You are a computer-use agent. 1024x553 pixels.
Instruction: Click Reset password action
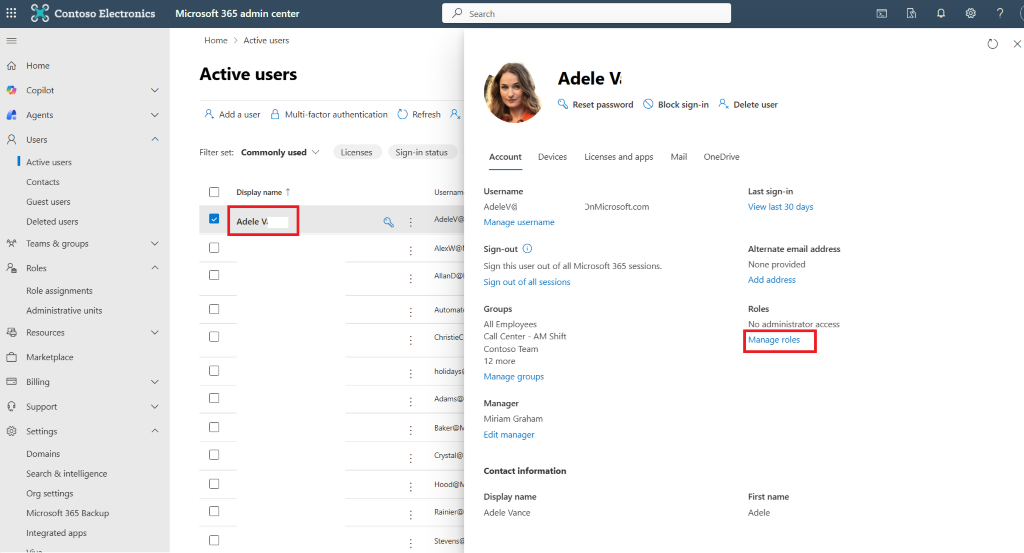[x=596, y=104]
